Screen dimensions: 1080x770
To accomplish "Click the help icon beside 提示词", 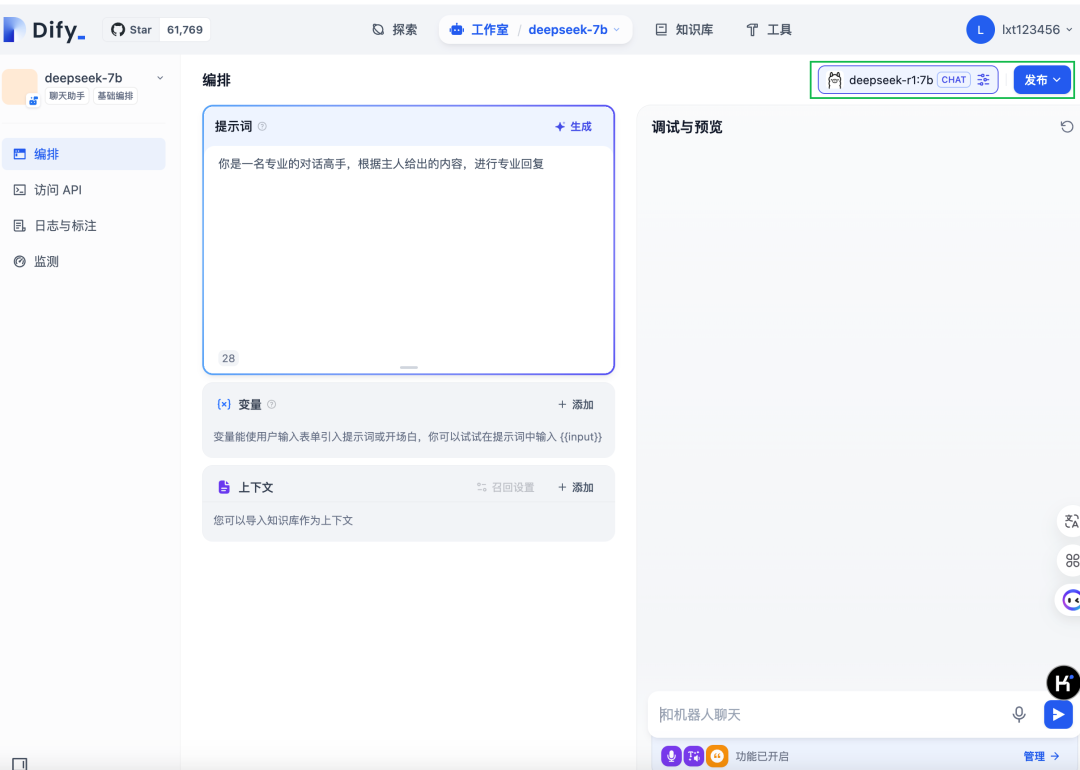I will click(262, 127).
